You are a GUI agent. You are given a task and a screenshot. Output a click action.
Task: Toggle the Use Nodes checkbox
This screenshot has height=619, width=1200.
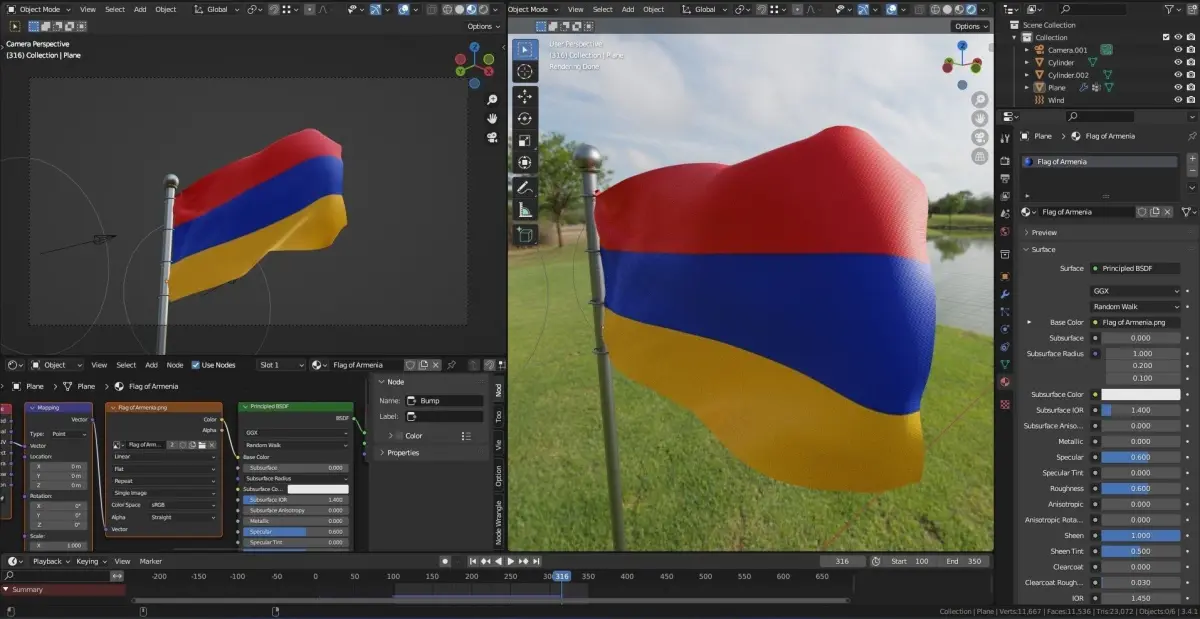point(195,365)
